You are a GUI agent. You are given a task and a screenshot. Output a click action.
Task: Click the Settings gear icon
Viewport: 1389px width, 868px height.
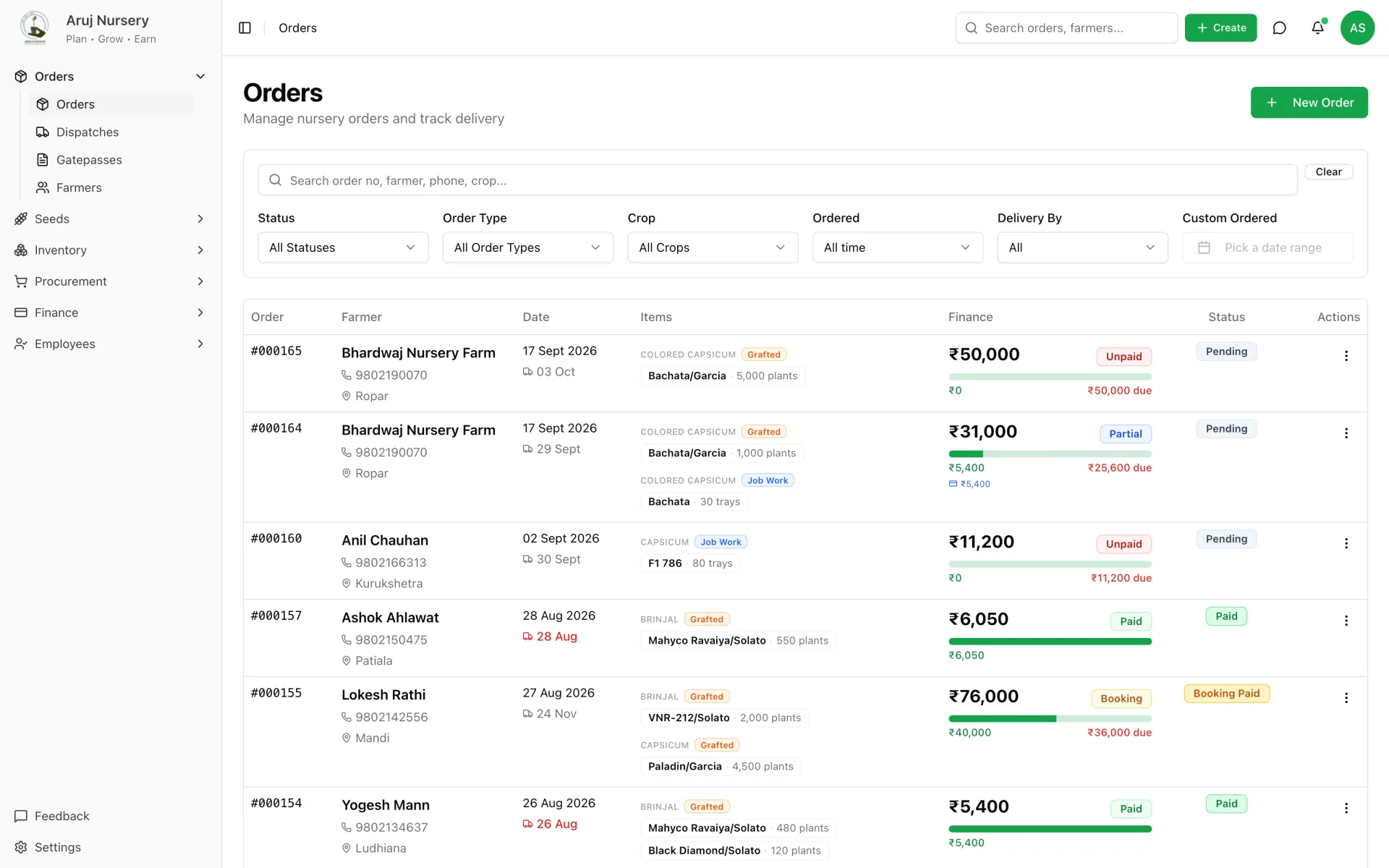click(x=21, y=847)
